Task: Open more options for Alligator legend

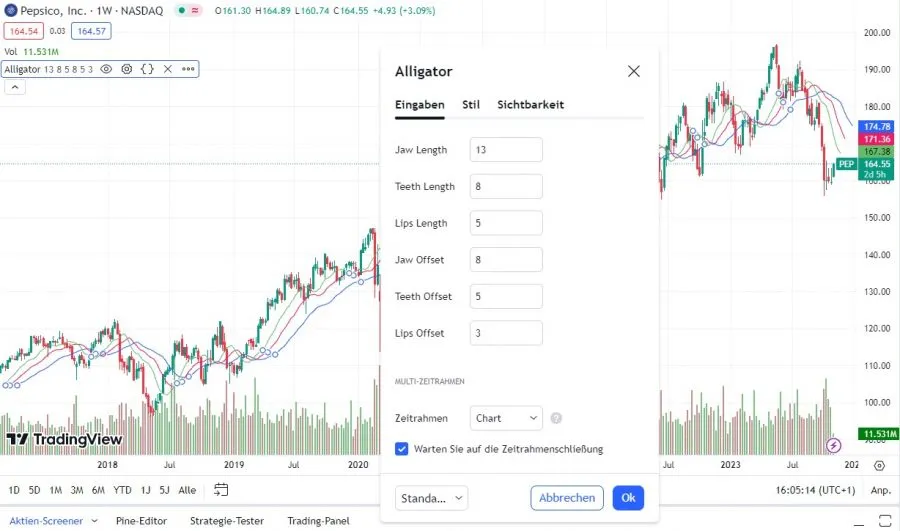Action: coord(188,69)
